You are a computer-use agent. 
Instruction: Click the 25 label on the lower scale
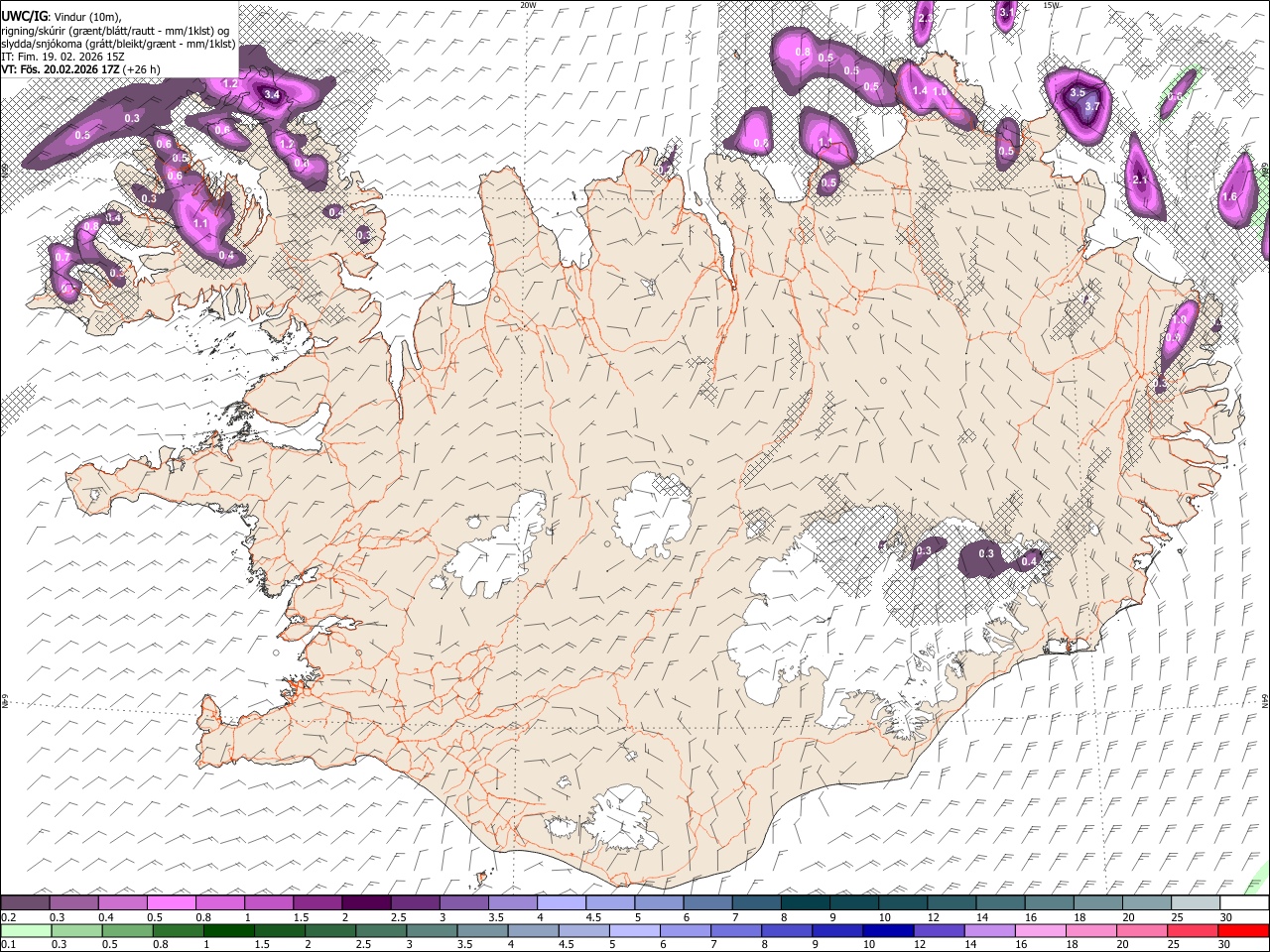1175,945
